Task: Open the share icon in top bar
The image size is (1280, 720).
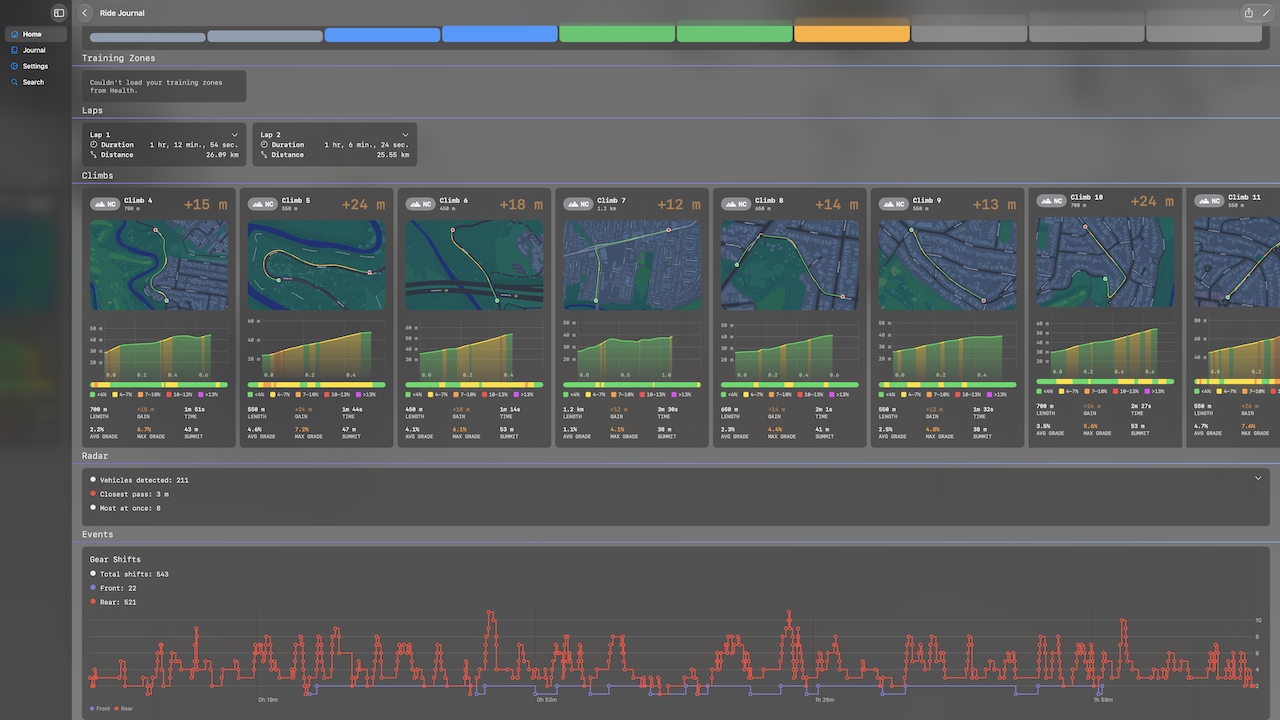Action: pyautogui.click(x=1248, y=13)
